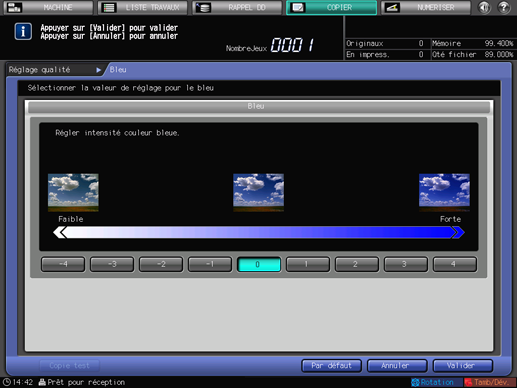Set blue value to 3

coord(406,264)
